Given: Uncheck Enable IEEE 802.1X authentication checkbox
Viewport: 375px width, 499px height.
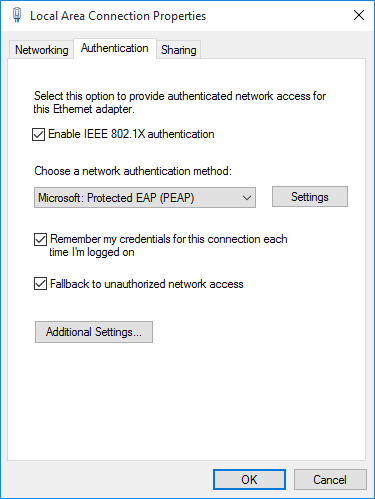Looking at the screenshot, I should (39, 134).
